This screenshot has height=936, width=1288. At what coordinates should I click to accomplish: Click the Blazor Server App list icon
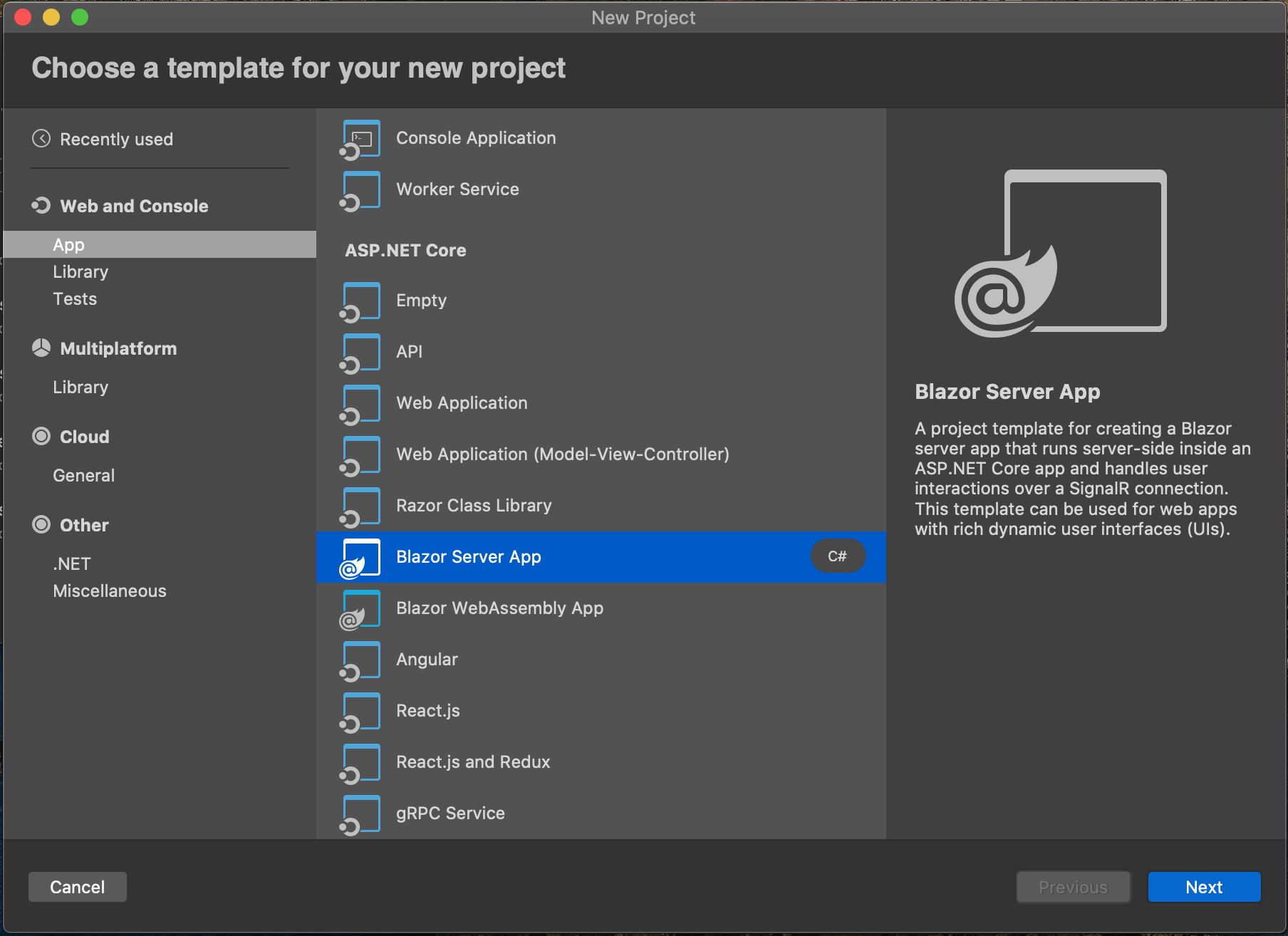(x=360, y=558)
